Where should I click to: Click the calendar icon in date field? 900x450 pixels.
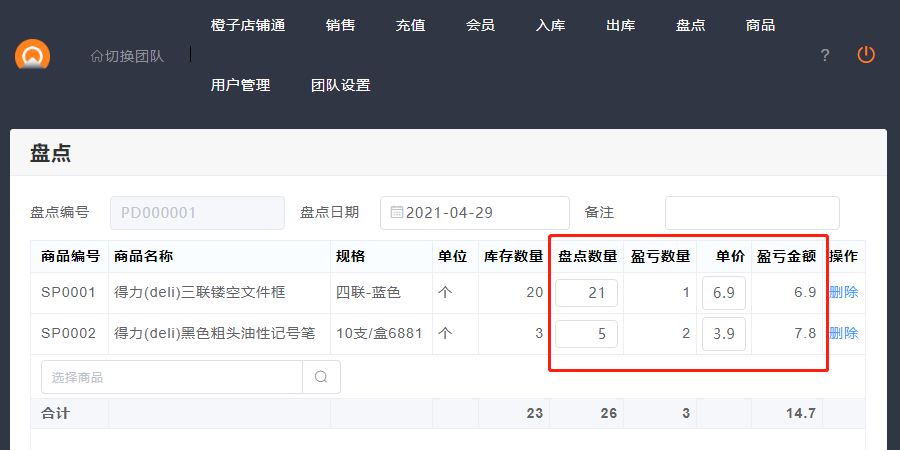click(x=396, y=212)
